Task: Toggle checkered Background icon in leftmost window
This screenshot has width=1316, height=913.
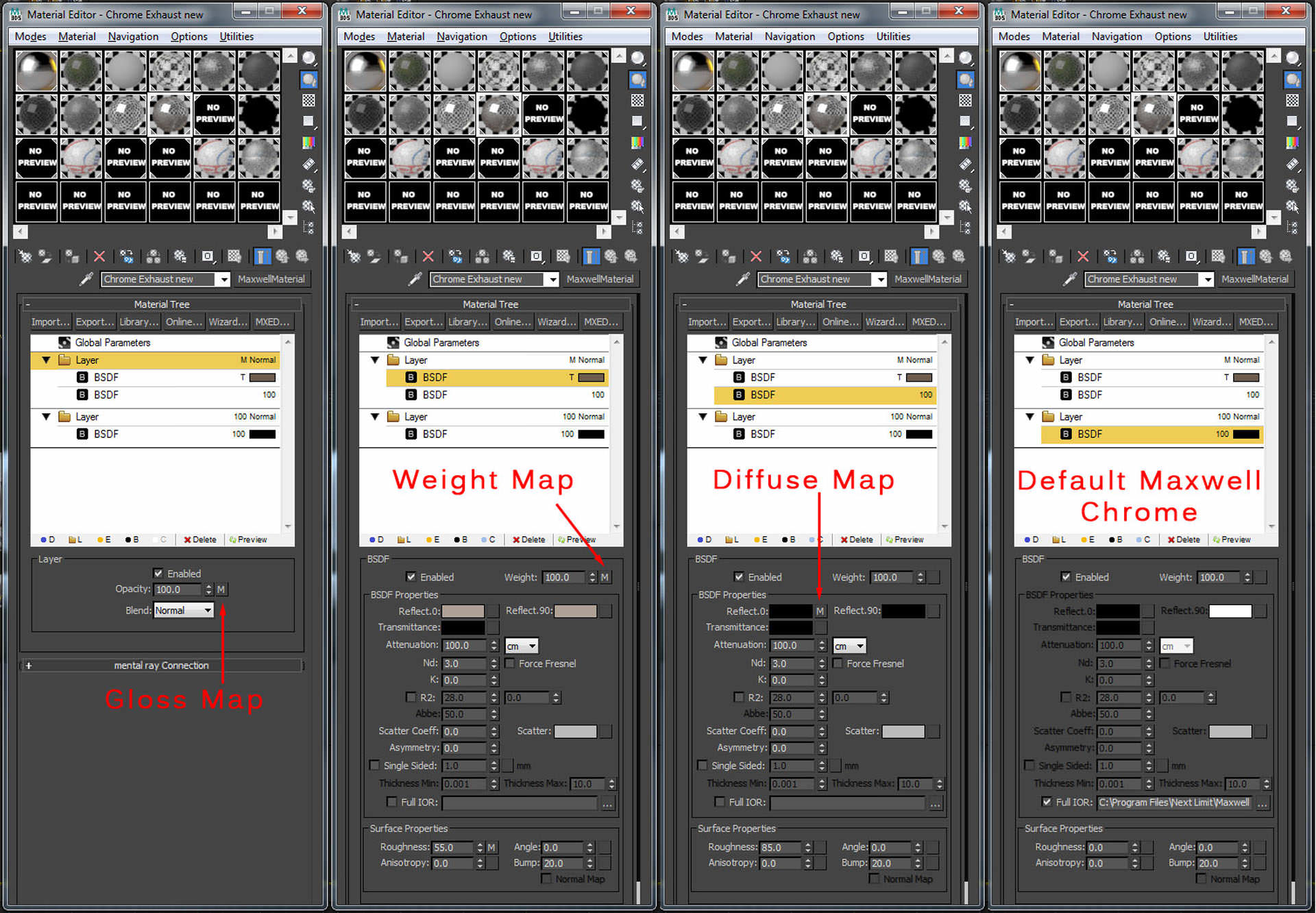Action: pos(309,101)
